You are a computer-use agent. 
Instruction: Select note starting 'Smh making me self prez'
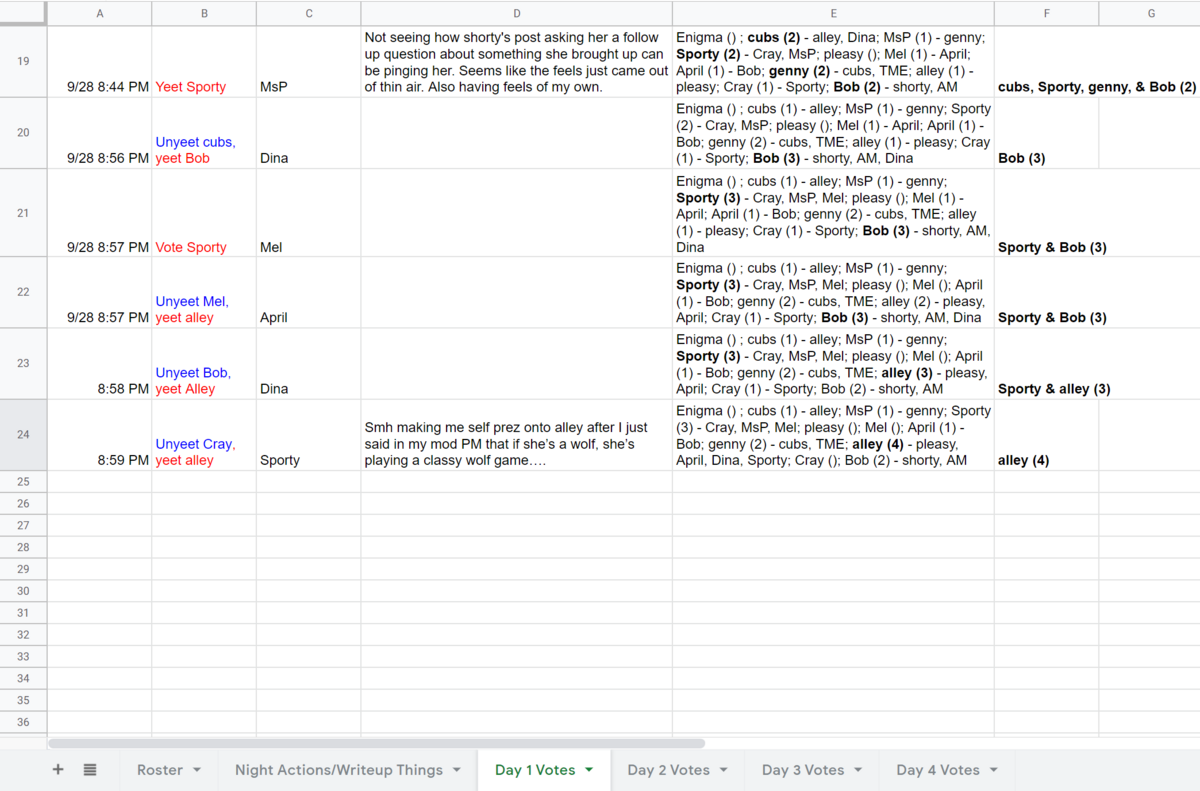click(517, 435)
